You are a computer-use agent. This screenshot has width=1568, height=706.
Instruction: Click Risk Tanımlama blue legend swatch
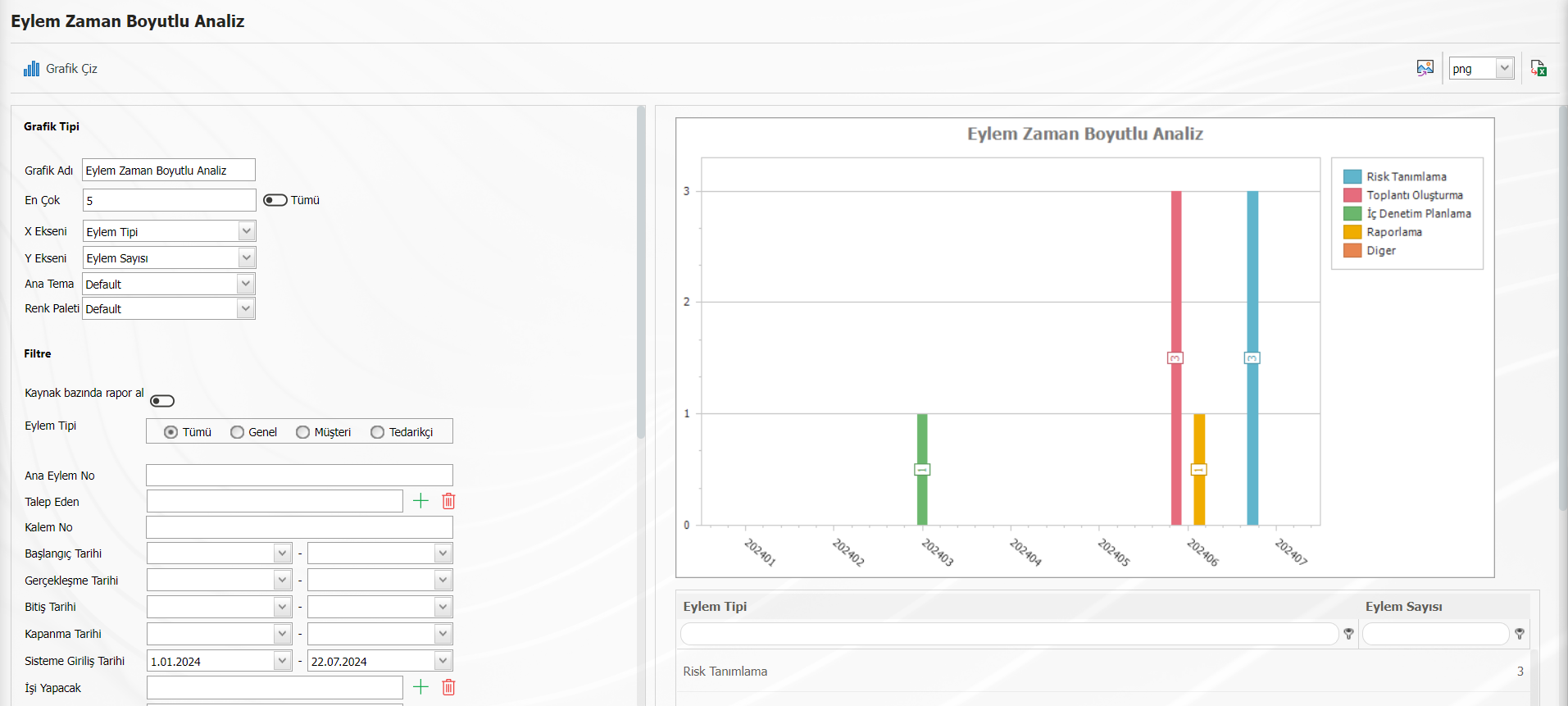point(1352,176)
